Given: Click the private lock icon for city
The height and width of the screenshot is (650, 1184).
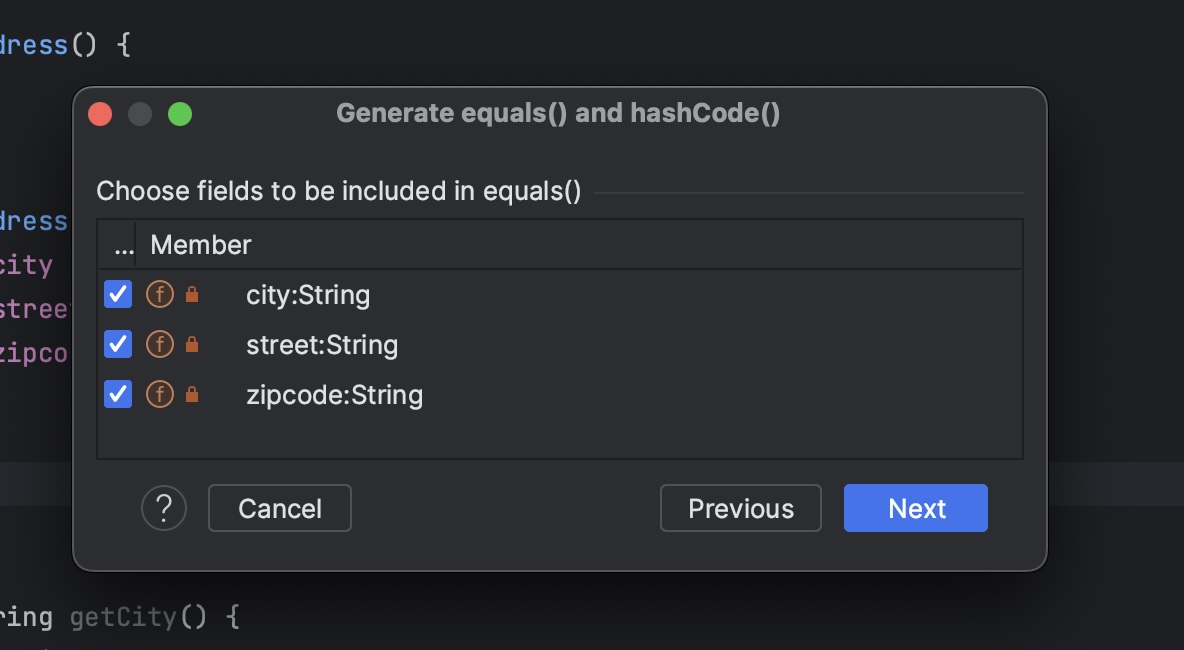Looking at the screenshot, I should point(192,295).
